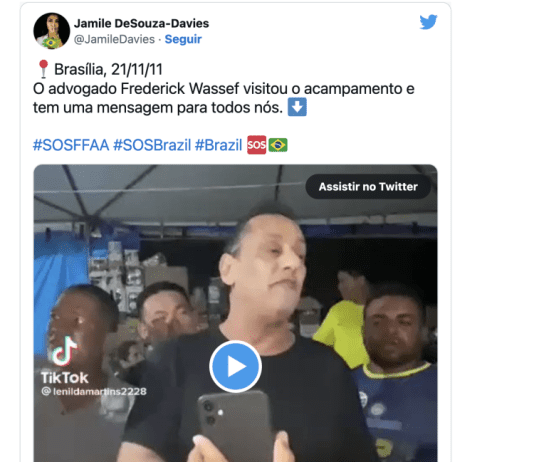Click the Brasília, 21/11/11 date text

click(108, 69)
